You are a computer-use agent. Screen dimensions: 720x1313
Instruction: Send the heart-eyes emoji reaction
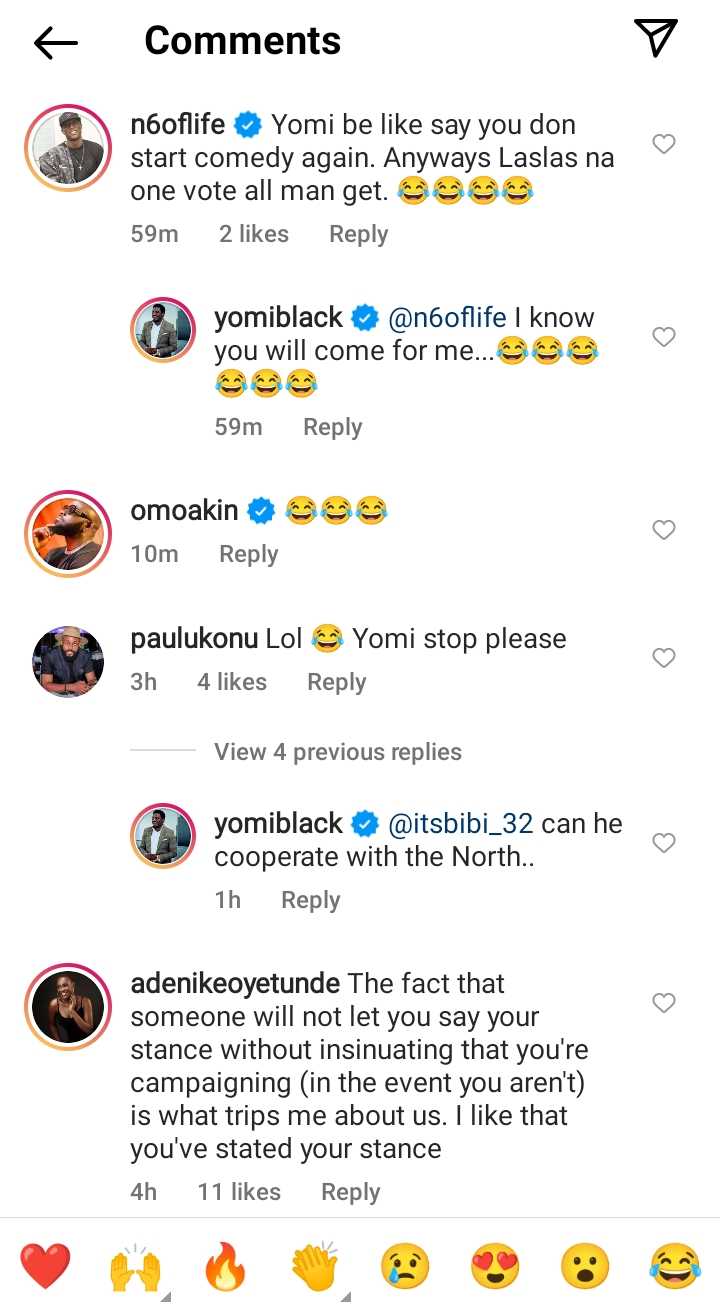[495, 1266]
